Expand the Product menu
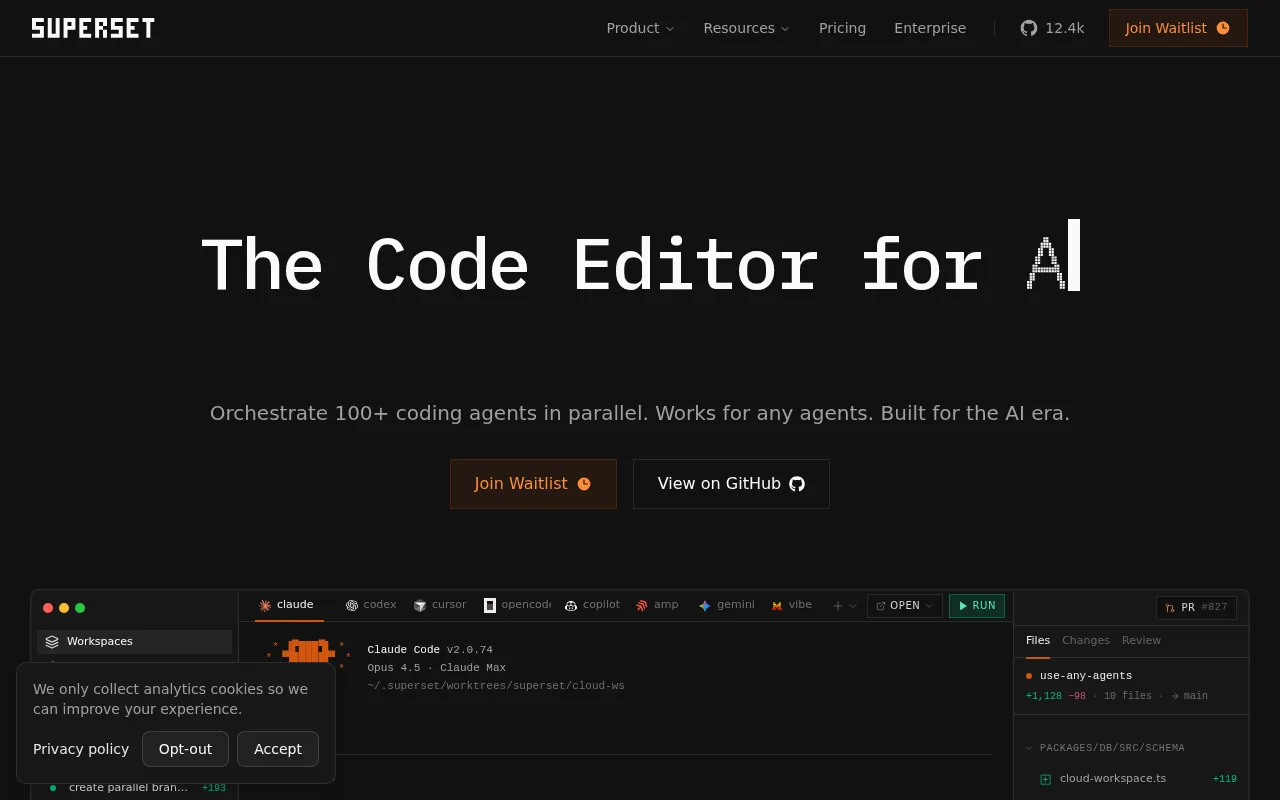 click(x=640, y=28)
